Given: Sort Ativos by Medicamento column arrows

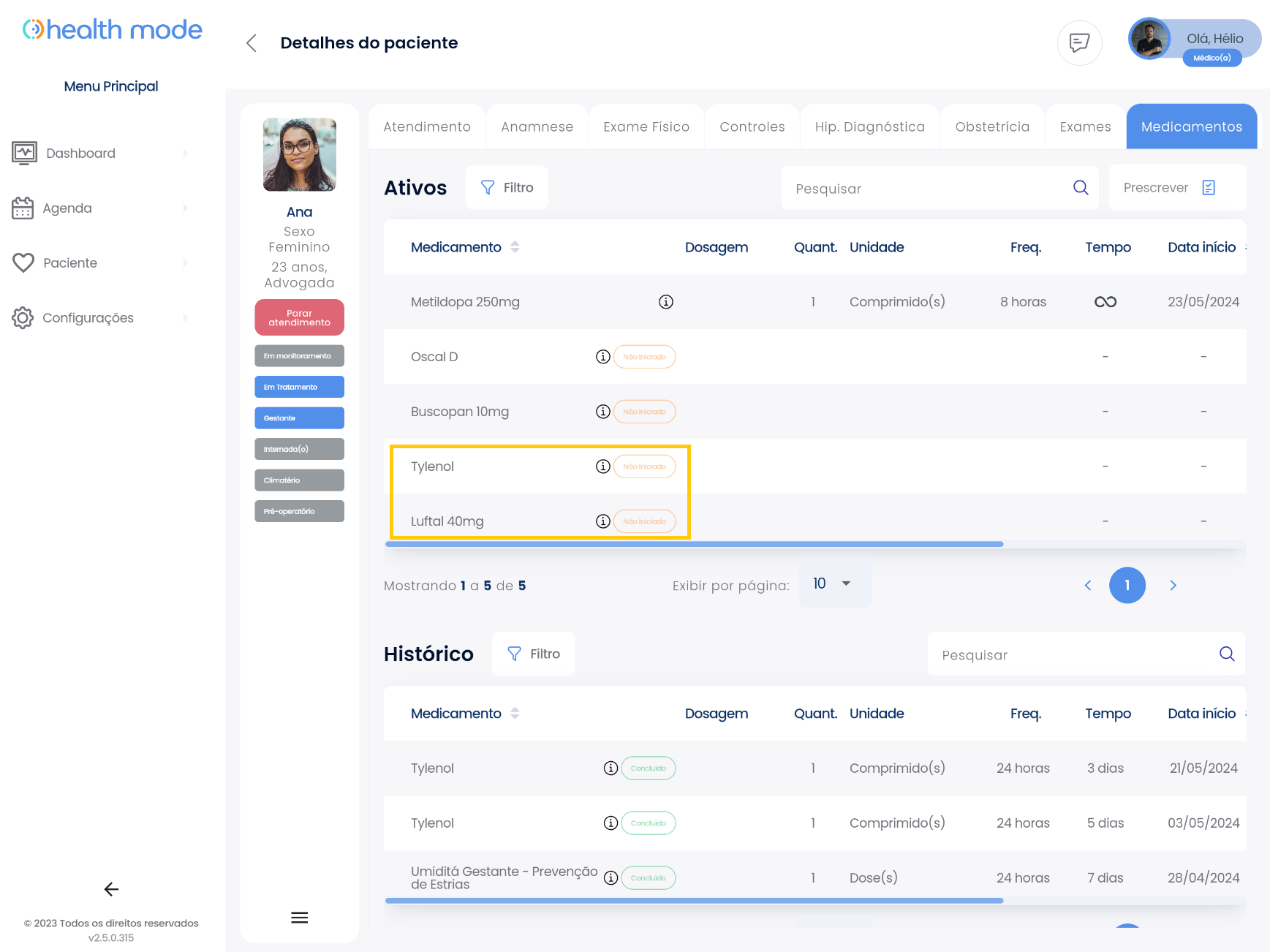Looking at the screenshot, I should pos(515,247).
